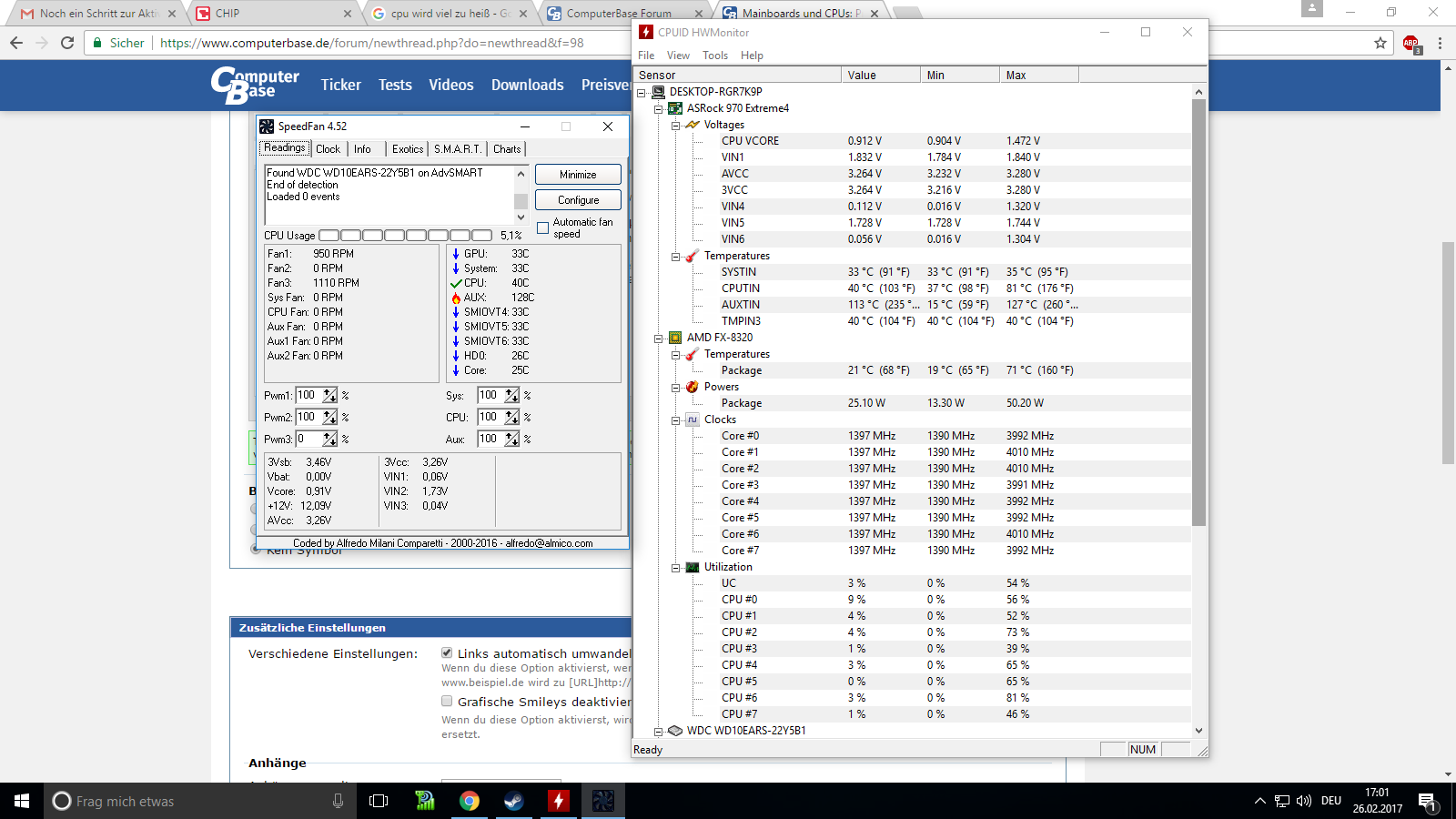
Task: Open the Help menu in HWMonitor
Action: [752, 56]
